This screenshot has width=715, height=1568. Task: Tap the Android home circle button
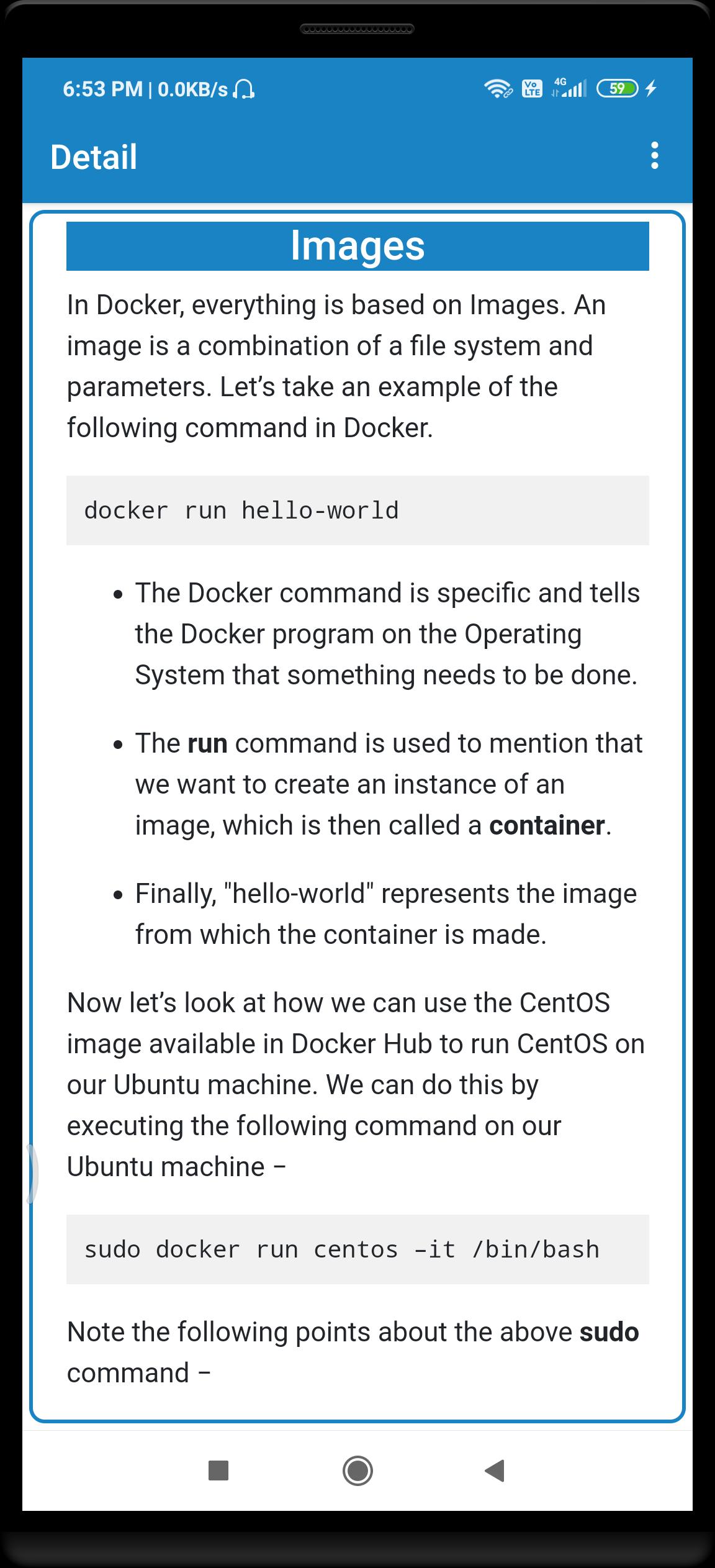tap(357, 1471)
